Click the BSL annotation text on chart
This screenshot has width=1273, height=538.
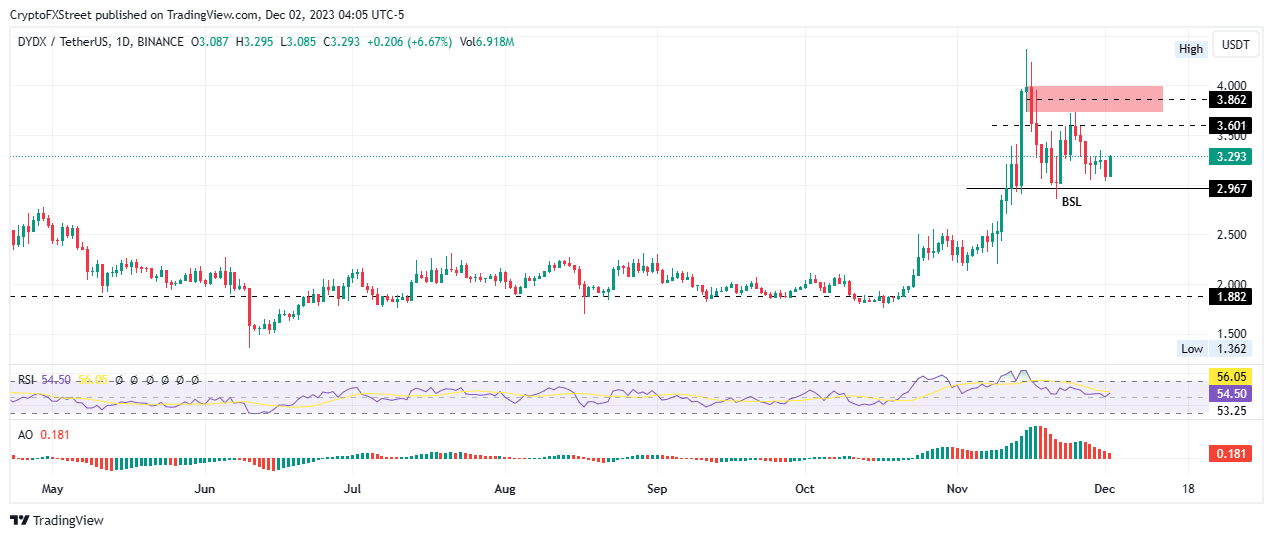pyautogui.click(x=1071, y=202)
